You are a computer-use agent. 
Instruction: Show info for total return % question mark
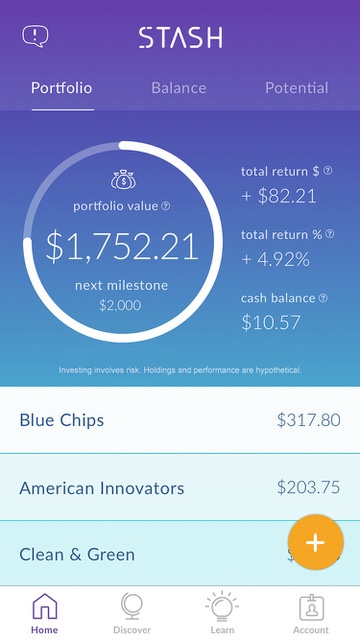pos(330,234)
